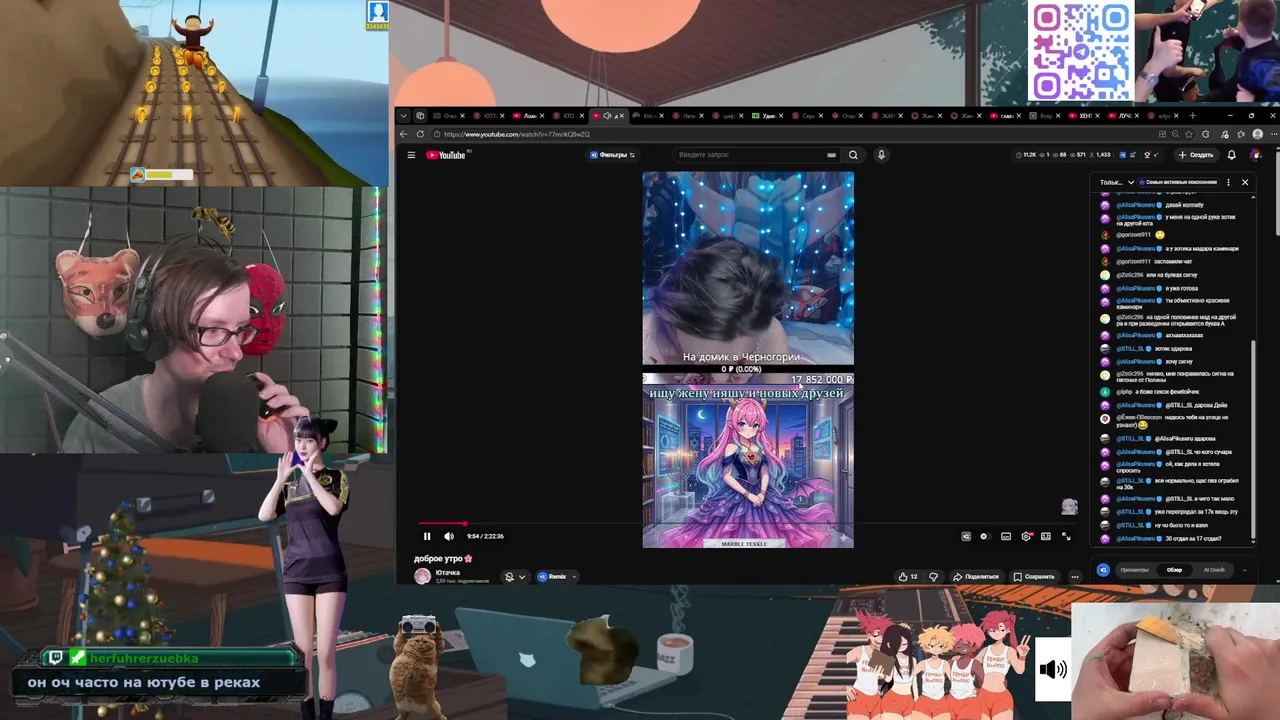Click the magnifier search button
This screenshot has width=1280, height=720.
[853, 155]
